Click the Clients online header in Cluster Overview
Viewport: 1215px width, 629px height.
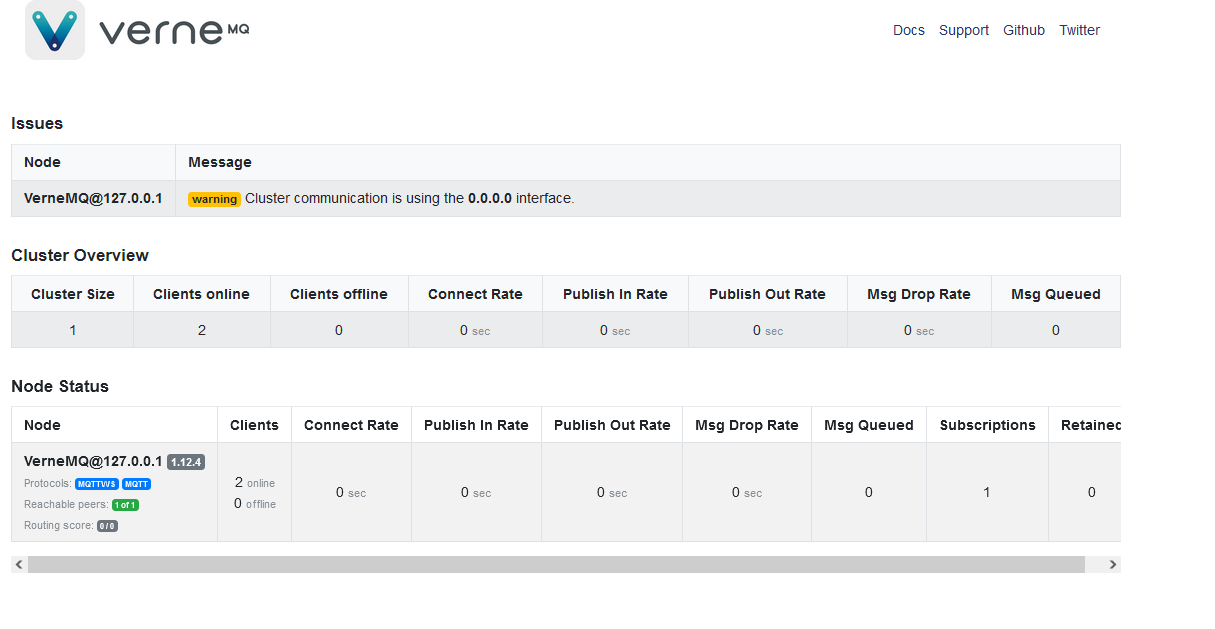coord(201,294)
